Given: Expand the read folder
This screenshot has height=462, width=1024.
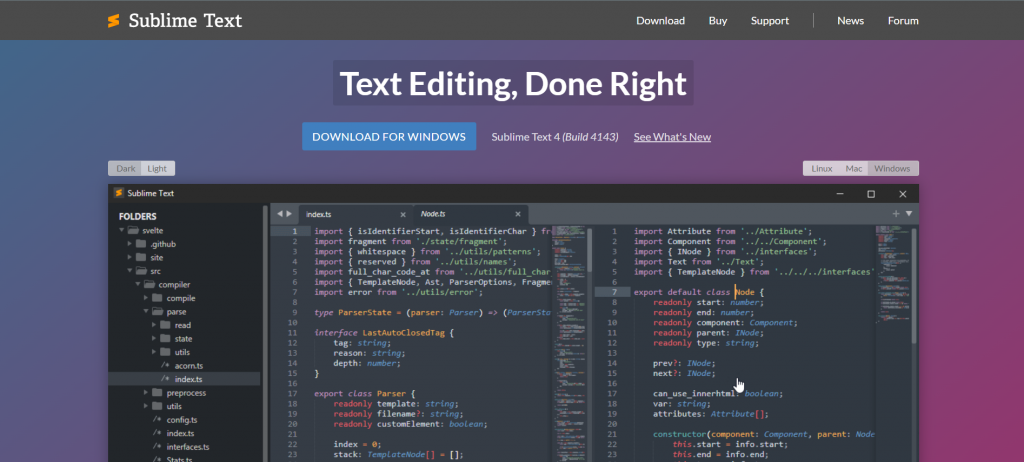Looking at the screenshot, I should pos(154,325).
